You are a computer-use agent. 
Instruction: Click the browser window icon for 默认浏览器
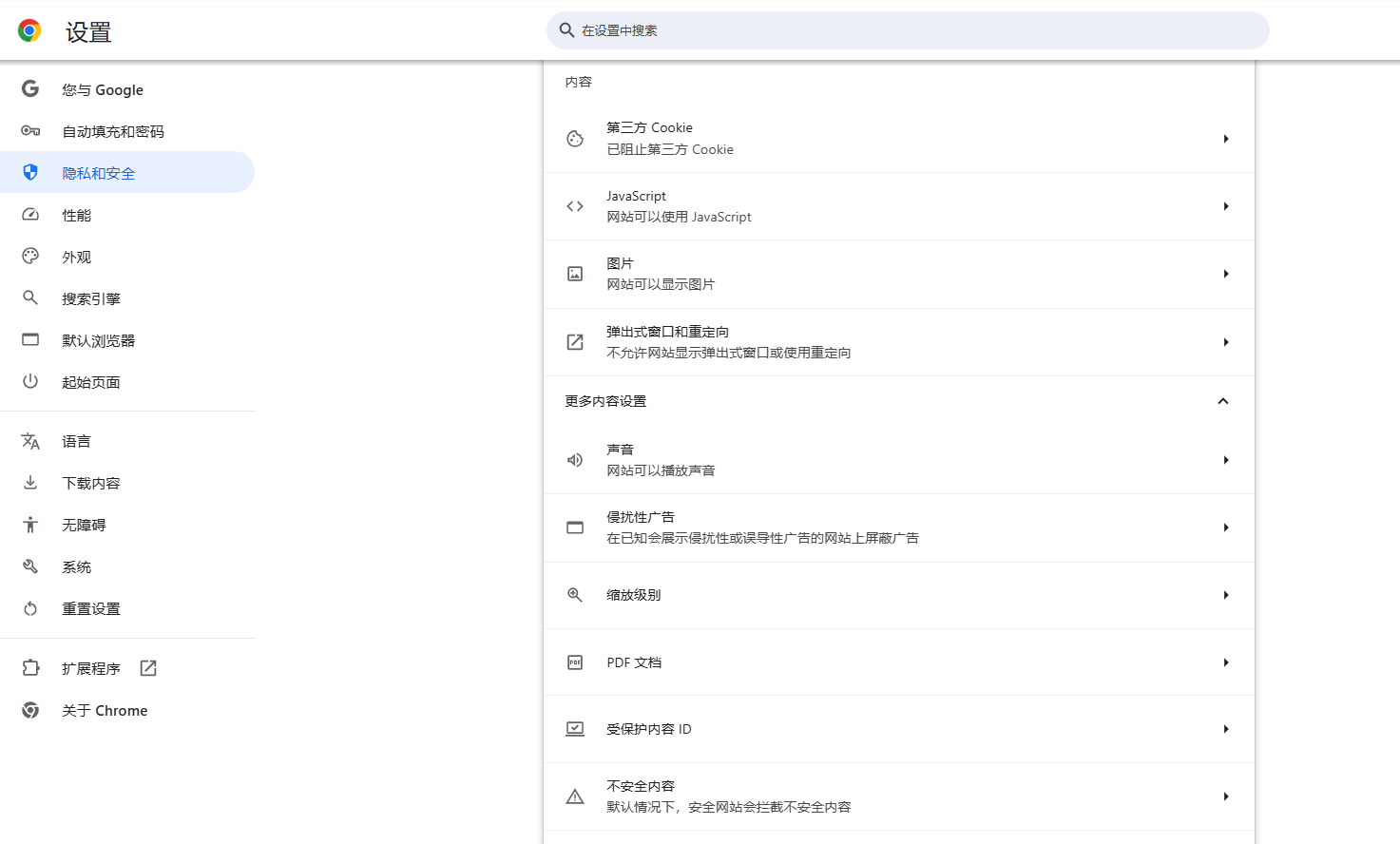(x=30, y=340)
